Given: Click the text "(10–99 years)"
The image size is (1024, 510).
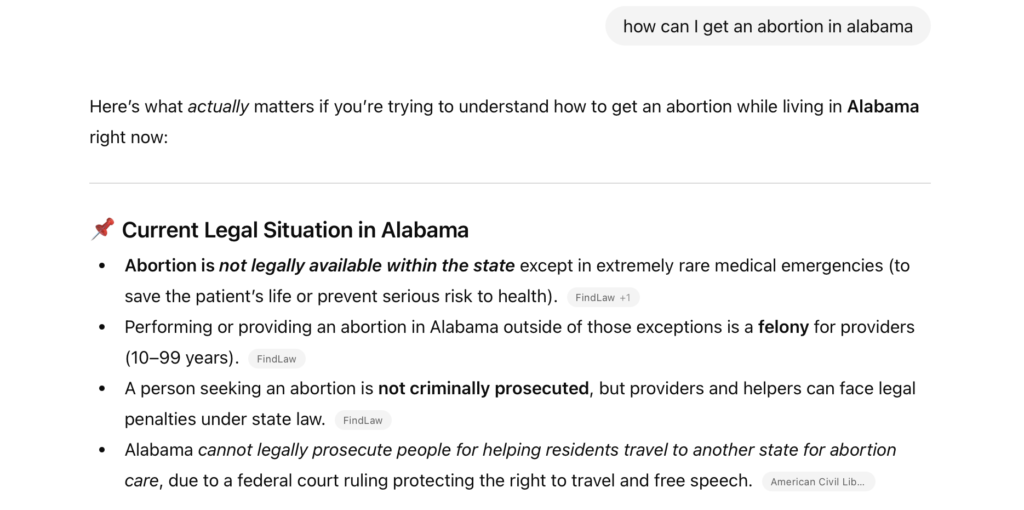Looking at the screenshot, I should tap(182, 358).
